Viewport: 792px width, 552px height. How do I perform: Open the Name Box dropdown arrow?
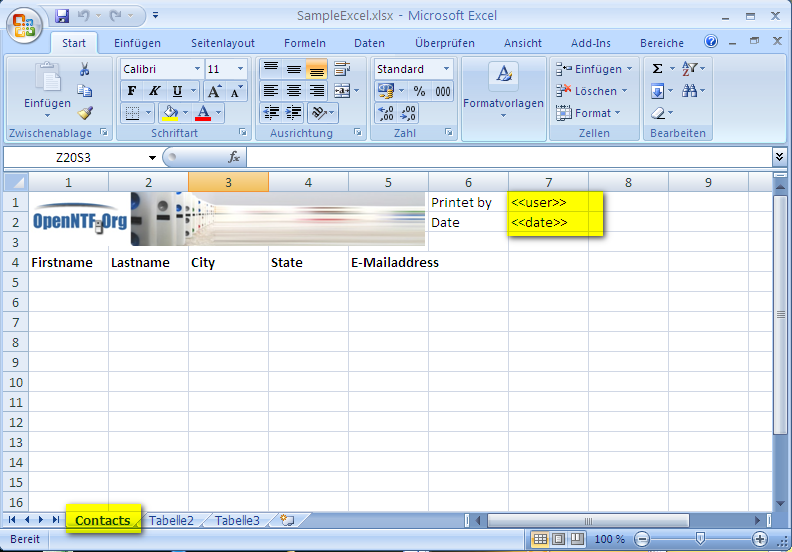pyautogui.click(x=153, y=158)
